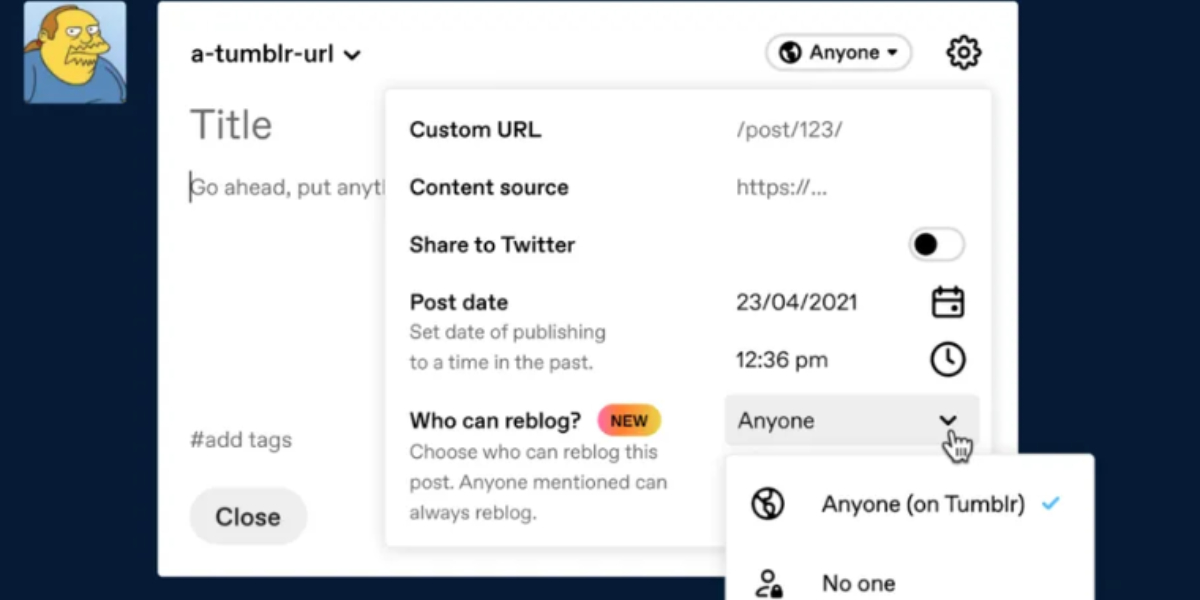The image size is (1200, 600).
Task: Choose the No one reblog option
Action: point(858,583)
